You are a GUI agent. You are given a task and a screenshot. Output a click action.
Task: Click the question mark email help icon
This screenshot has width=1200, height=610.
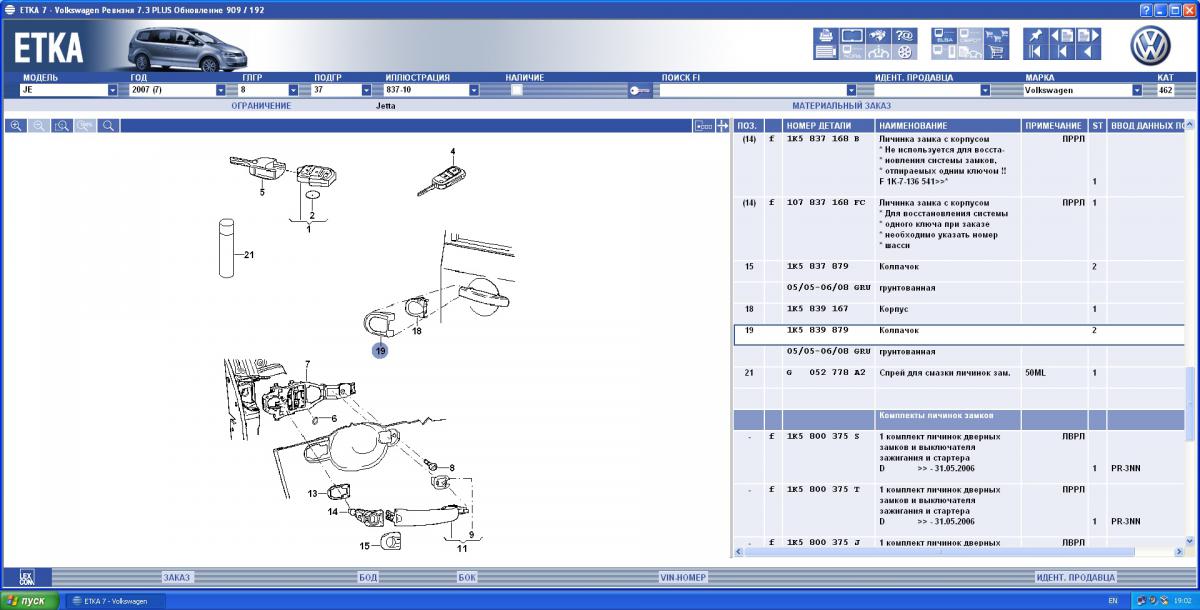(904, 36)
